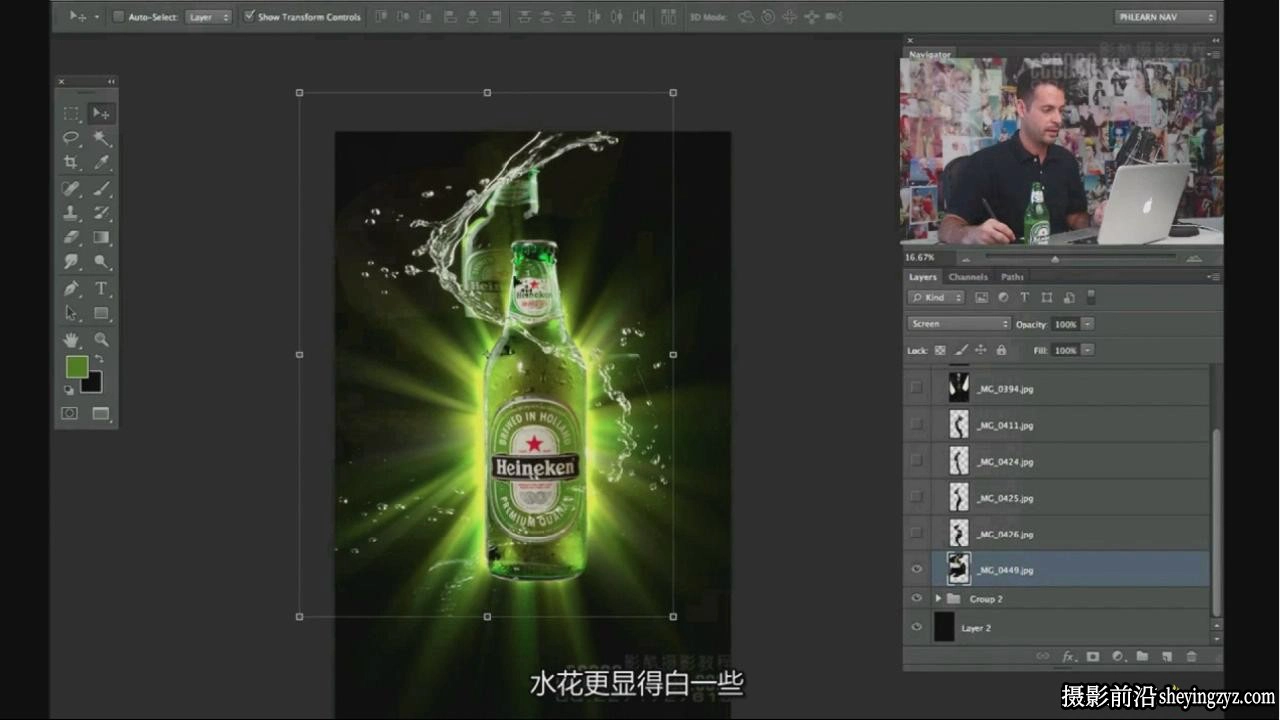Select the Crop tool

coord(72,162)
